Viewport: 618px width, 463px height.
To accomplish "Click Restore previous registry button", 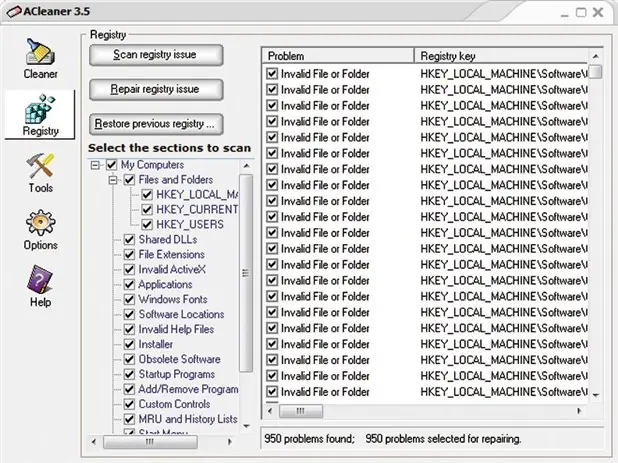I will click(156, 124).
